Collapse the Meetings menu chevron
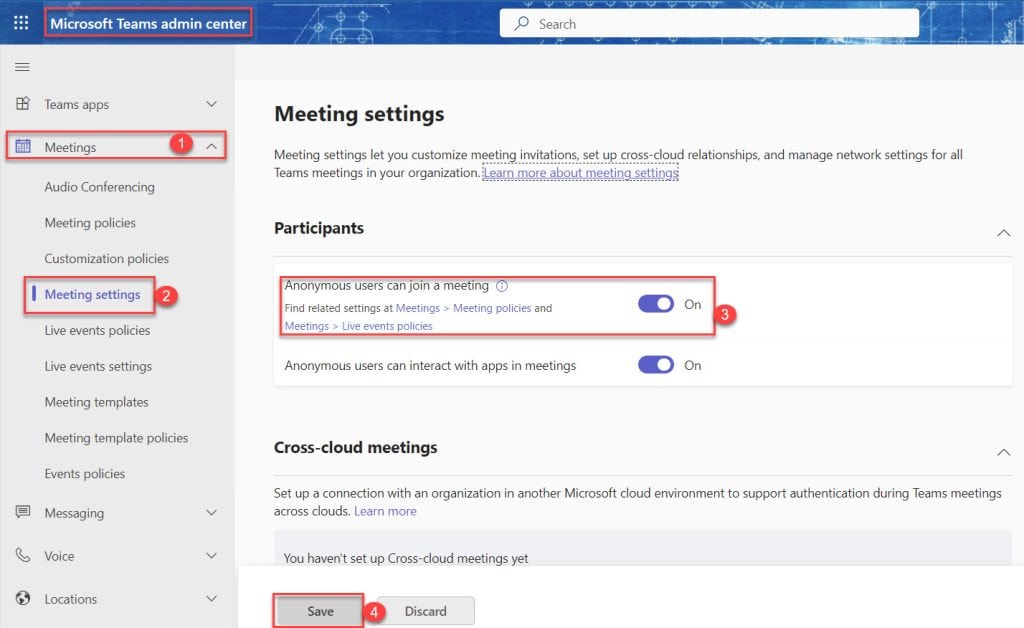Viewport: 1024px width, 628px height. click(212, 146)
